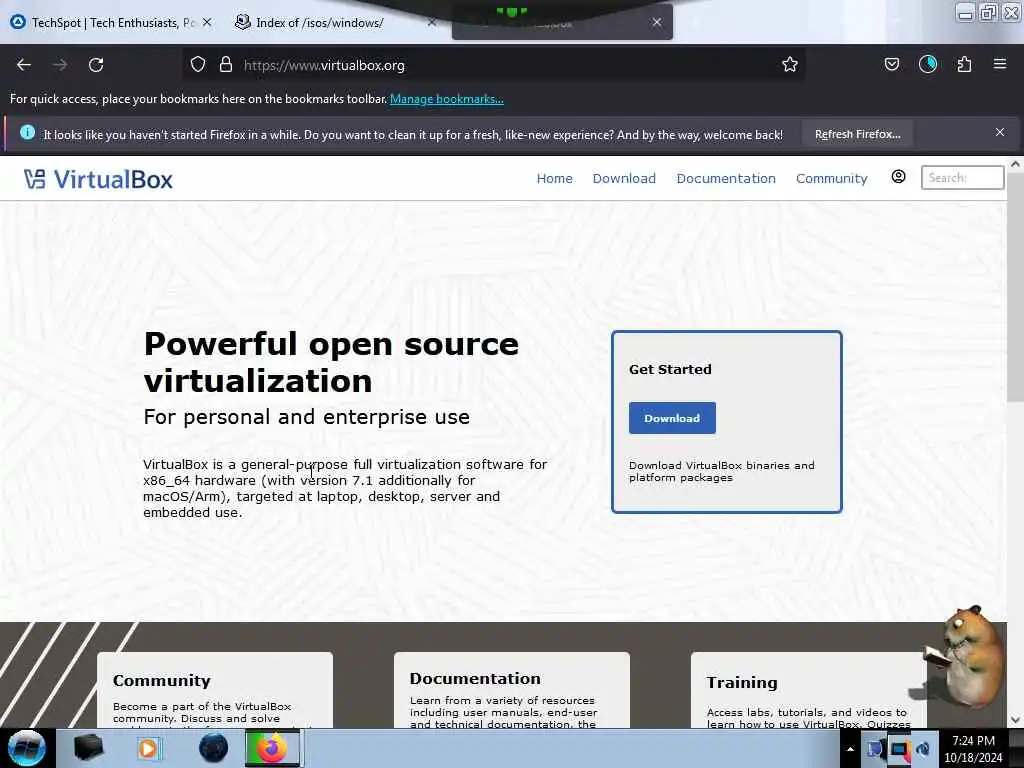Open the Home nav link
Image resolution: width=1024 pixels, height=768 pixels.
554,178
